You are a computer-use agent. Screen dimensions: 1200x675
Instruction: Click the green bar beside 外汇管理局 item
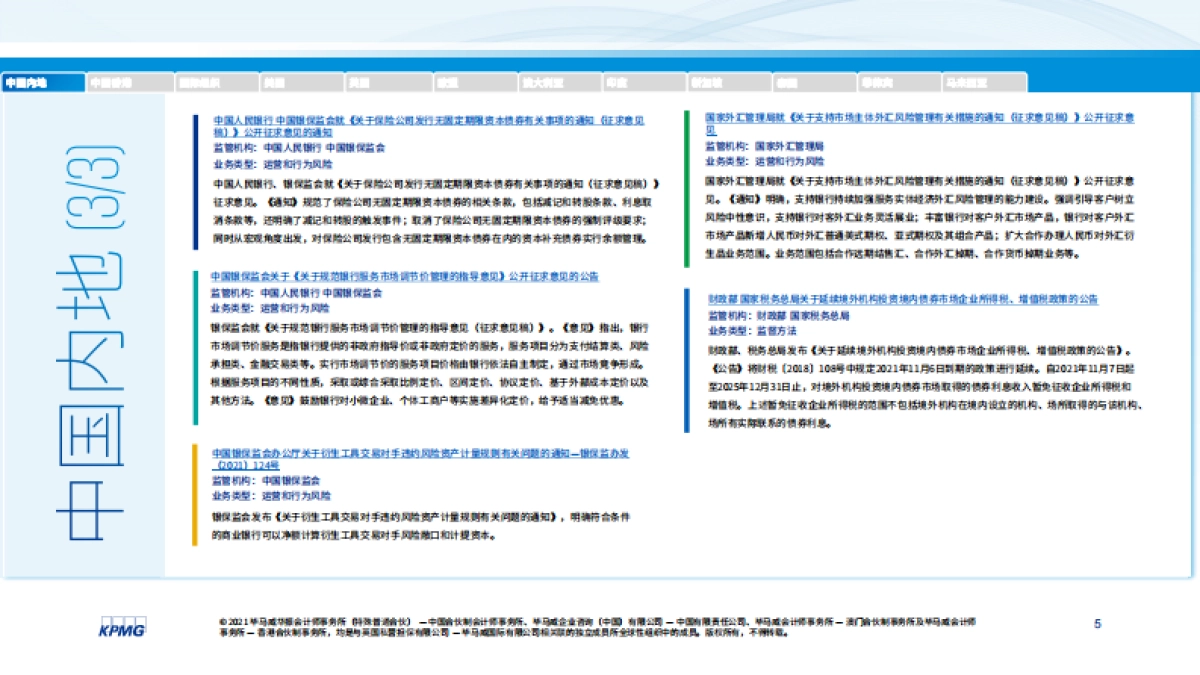click(687, 188)
